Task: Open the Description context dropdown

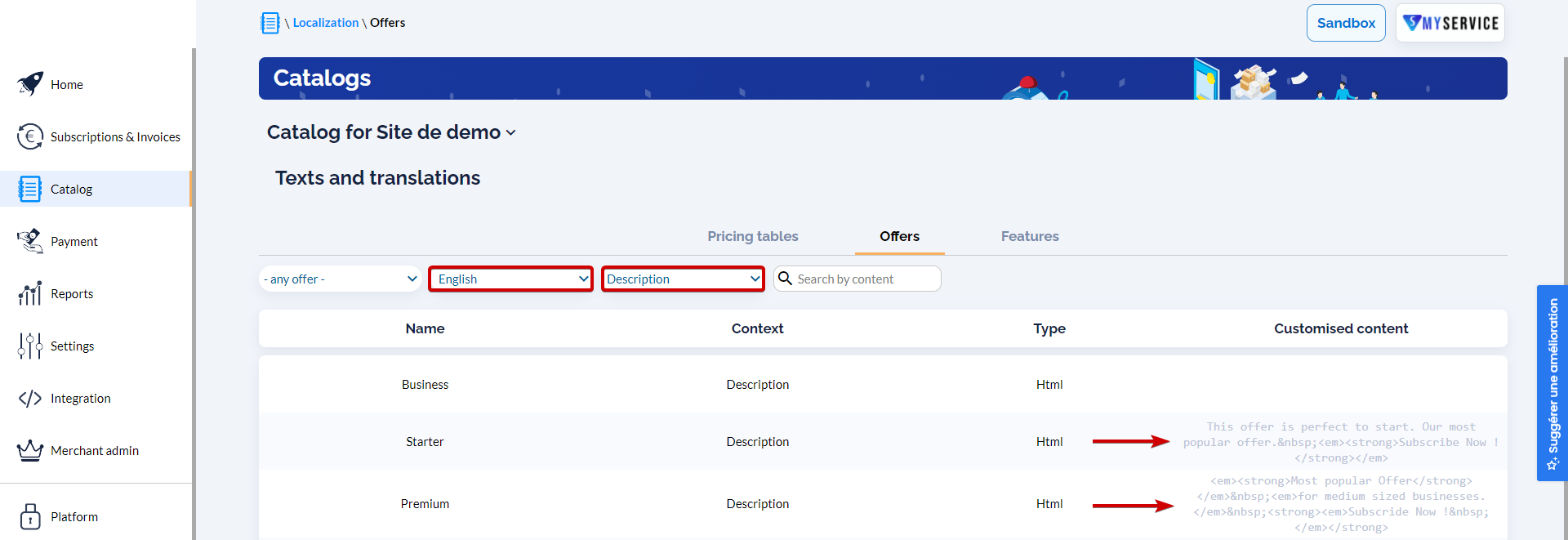Action: 683,279
